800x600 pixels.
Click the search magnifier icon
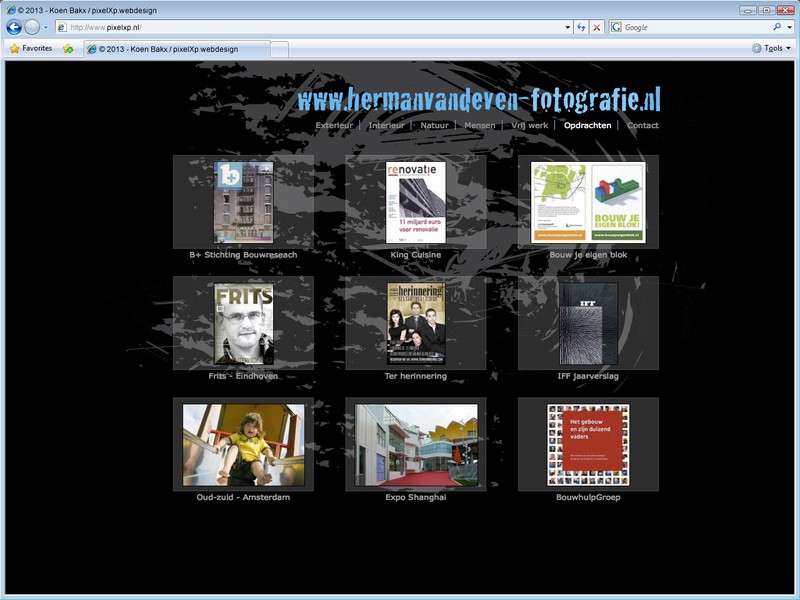(x=777, y=27)
